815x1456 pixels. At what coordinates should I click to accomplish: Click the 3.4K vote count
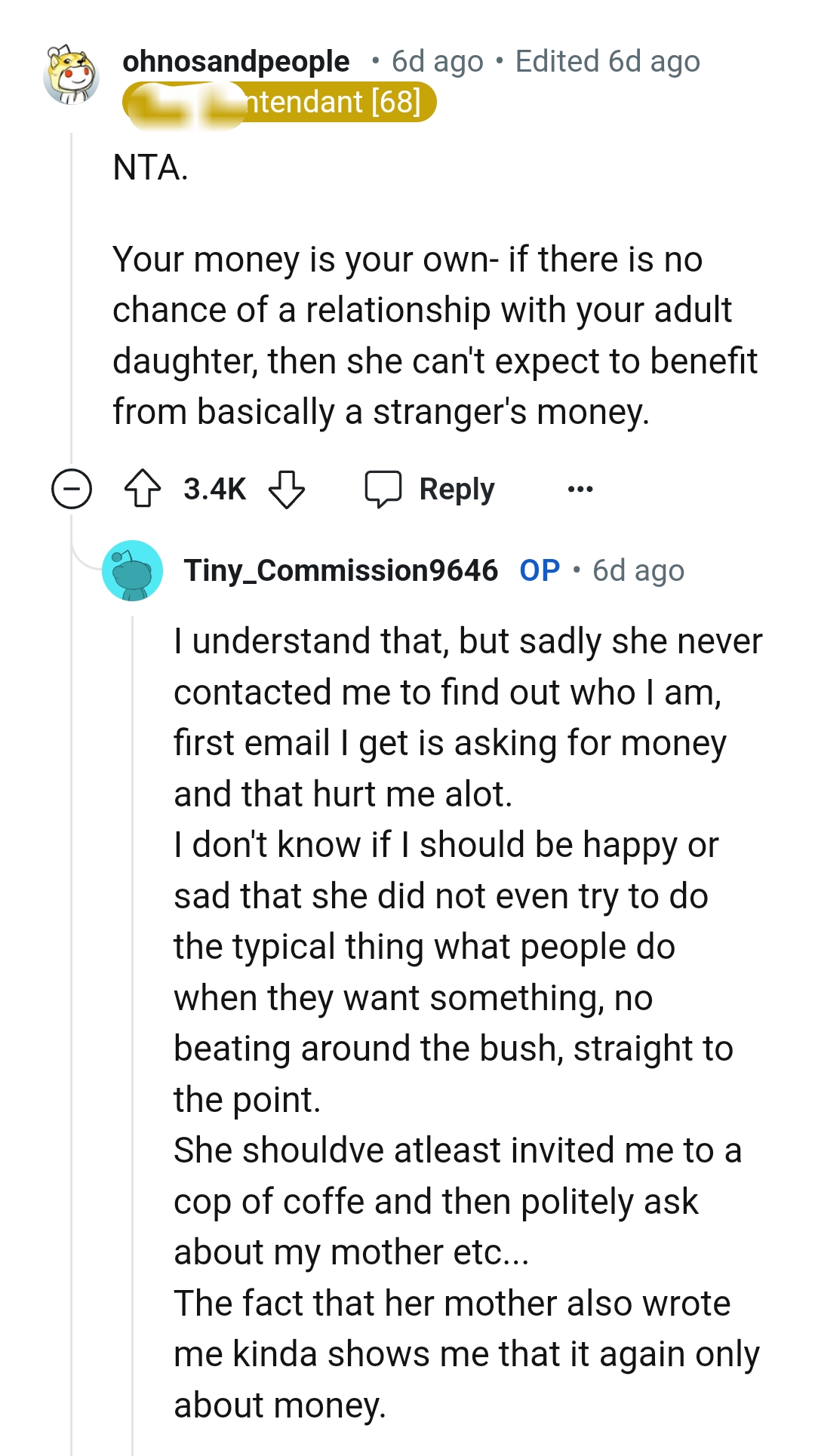click(214, 489)
